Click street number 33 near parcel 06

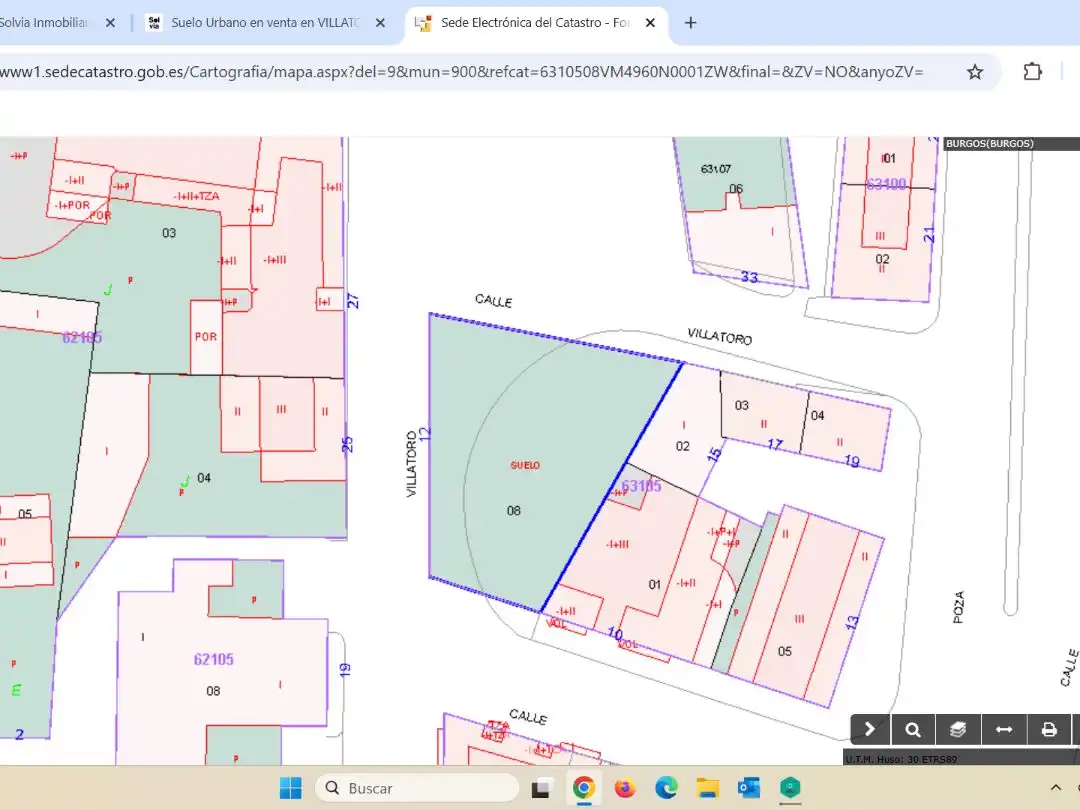tap(749, 277)
